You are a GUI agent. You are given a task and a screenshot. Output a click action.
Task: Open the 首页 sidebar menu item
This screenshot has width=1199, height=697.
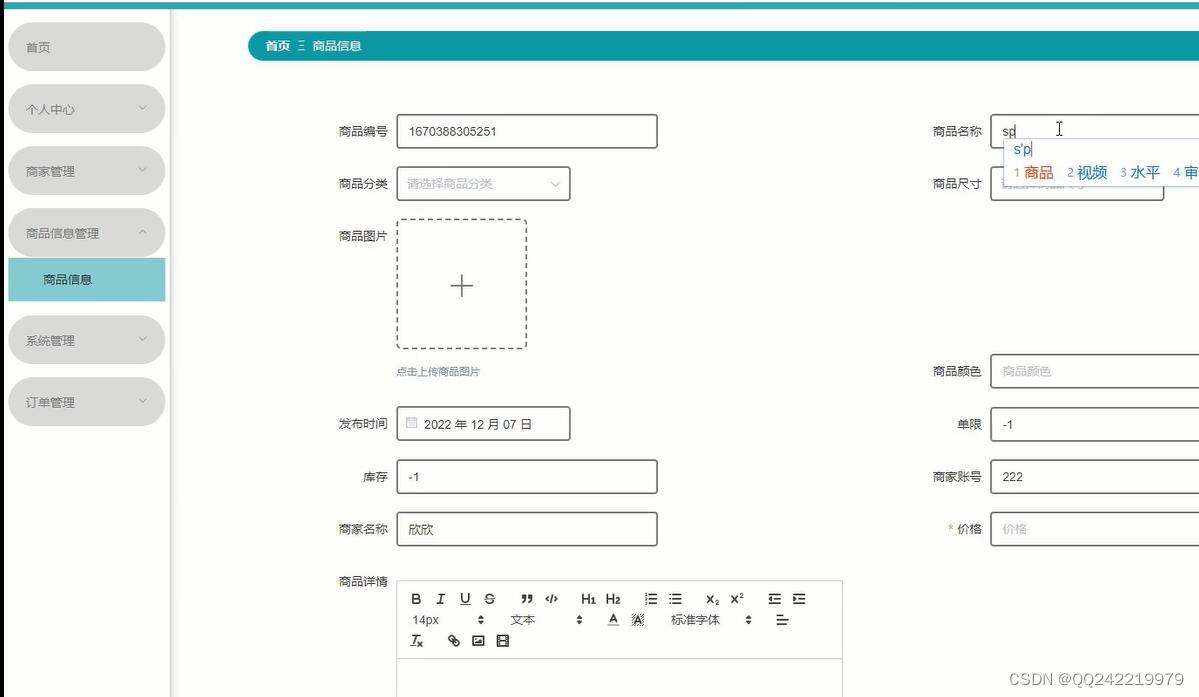tap(86, 46)
